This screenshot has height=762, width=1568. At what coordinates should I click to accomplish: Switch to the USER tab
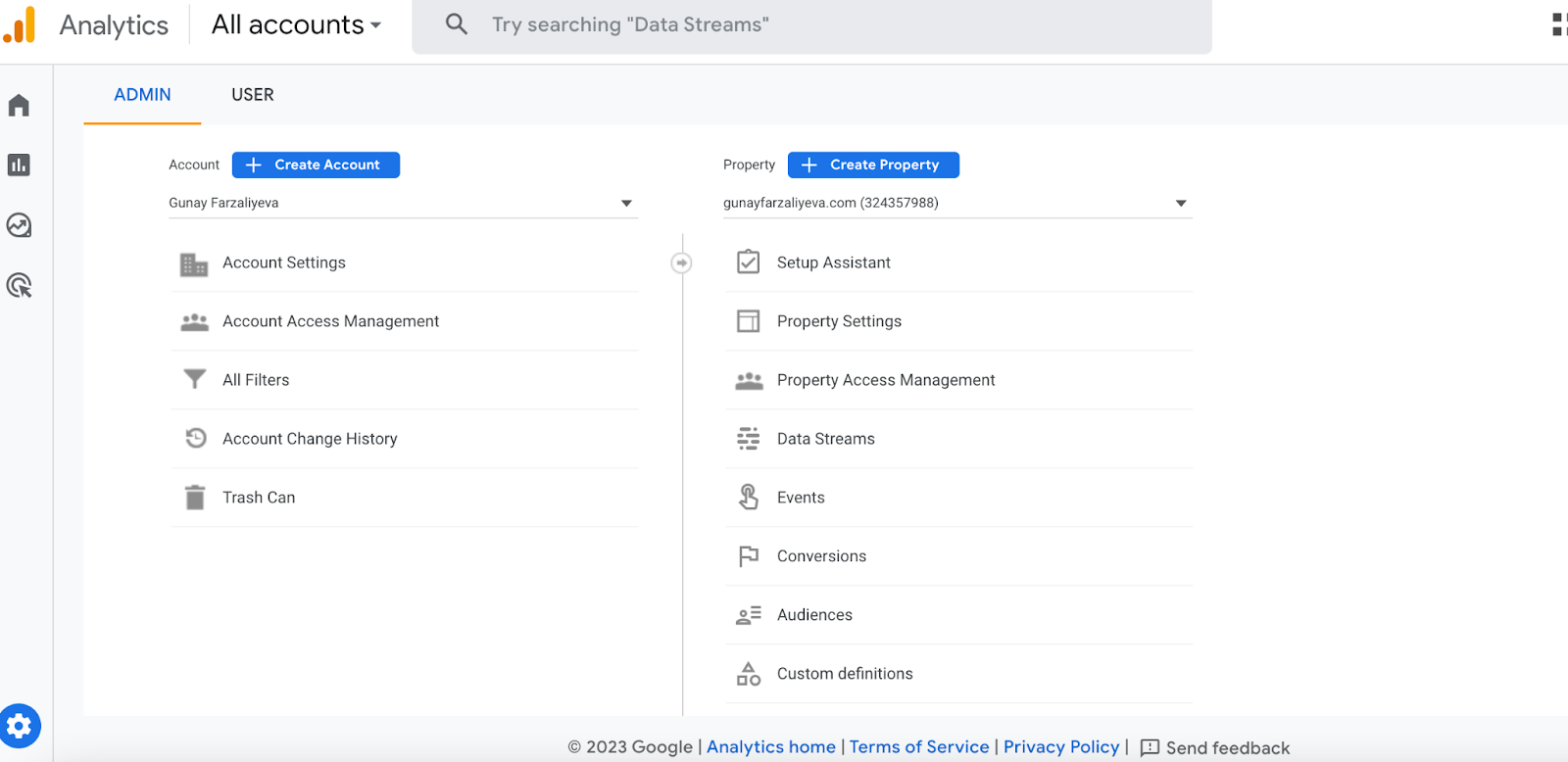tap(253, 95)
